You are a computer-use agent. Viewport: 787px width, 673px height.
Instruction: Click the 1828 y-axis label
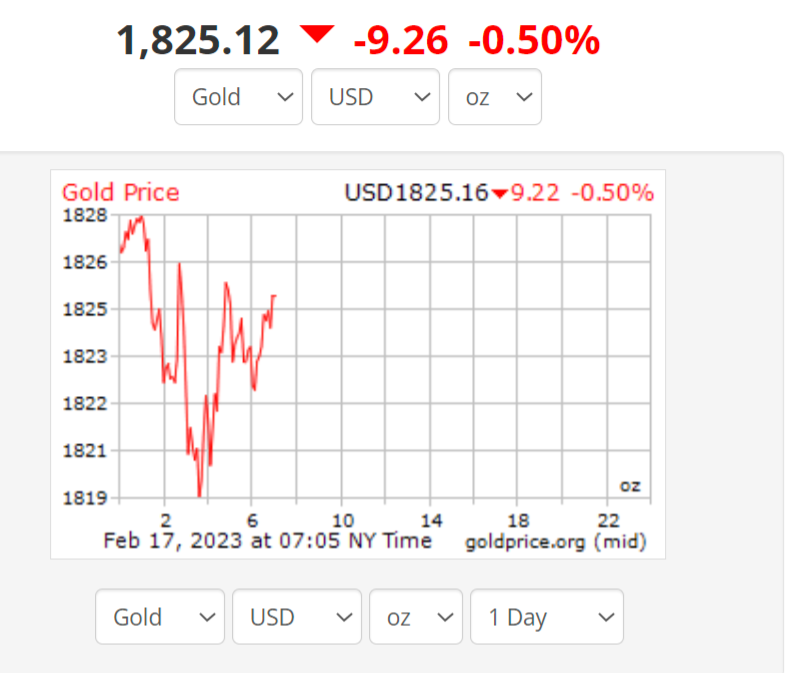click(x=78, y=215)
